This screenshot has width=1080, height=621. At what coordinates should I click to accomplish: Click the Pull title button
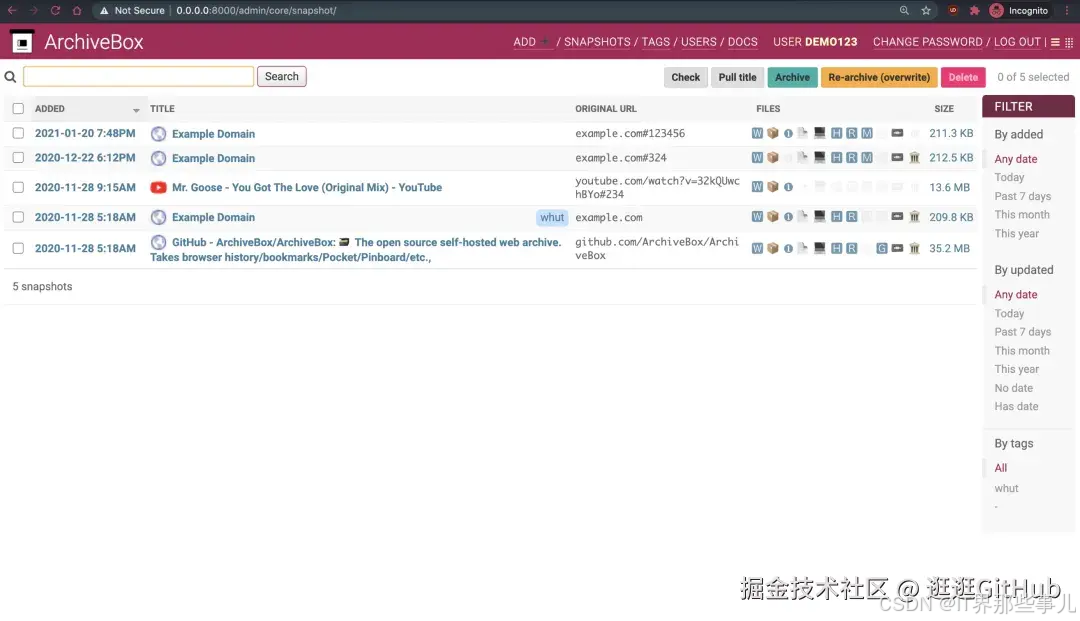tap(737, 77)
